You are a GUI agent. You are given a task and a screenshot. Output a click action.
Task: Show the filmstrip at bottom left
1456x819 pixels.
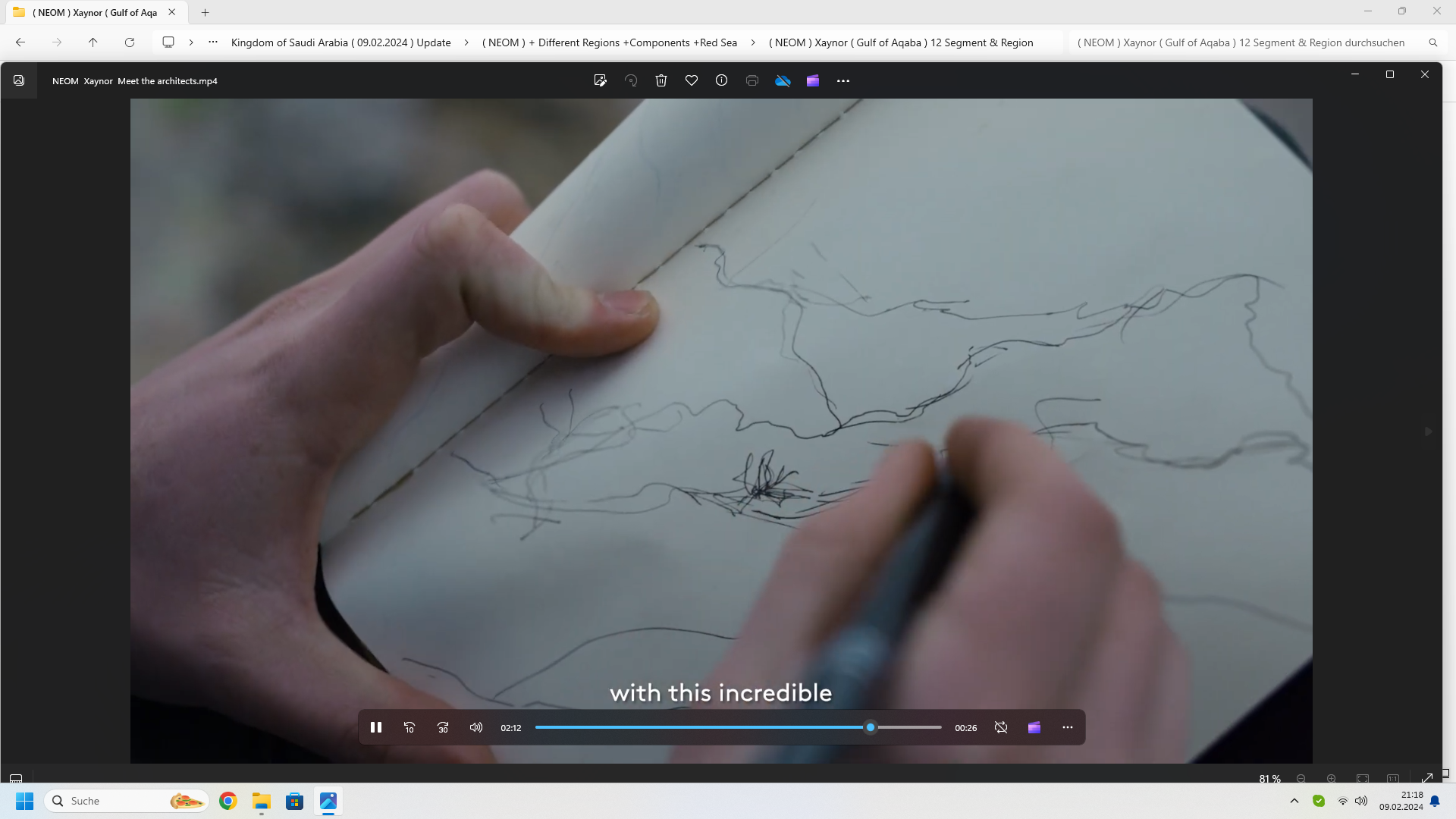16,778
